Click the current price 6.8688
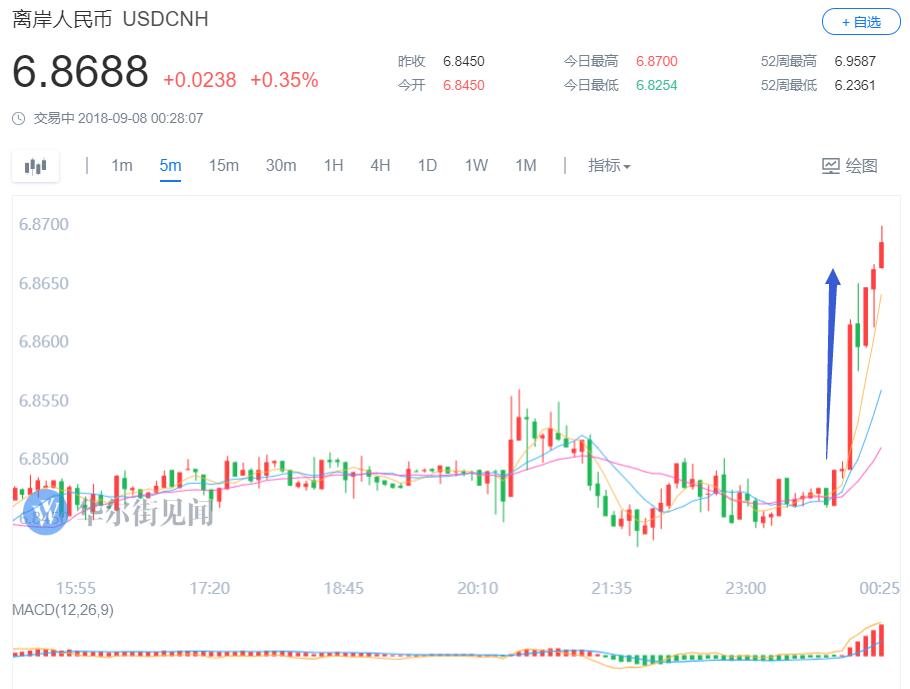Image resolution: width=910 pixels, height=689 pixels. (x=80, y=73)
